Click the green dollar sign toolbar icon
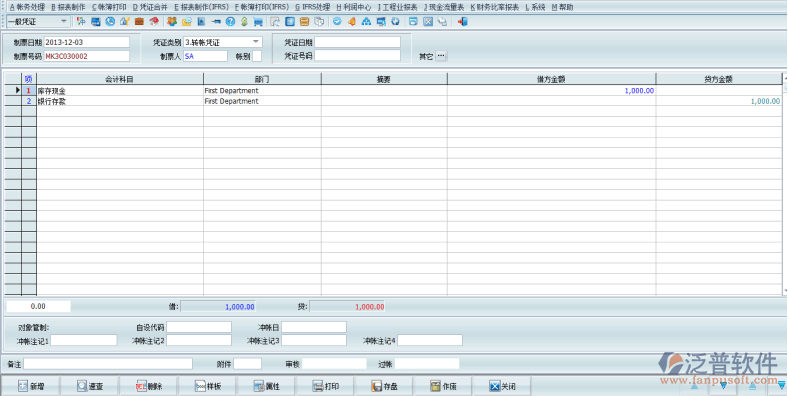 pyautogui.click(x=244, y=22)
